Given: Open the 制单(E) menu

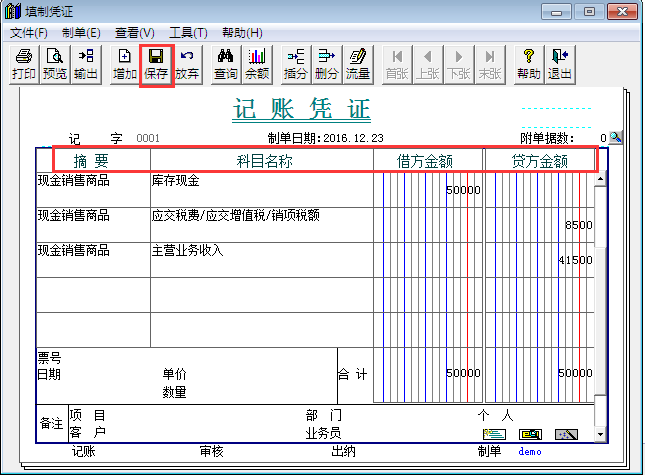Looking at the screenshot, I should [x=81, y=32].
